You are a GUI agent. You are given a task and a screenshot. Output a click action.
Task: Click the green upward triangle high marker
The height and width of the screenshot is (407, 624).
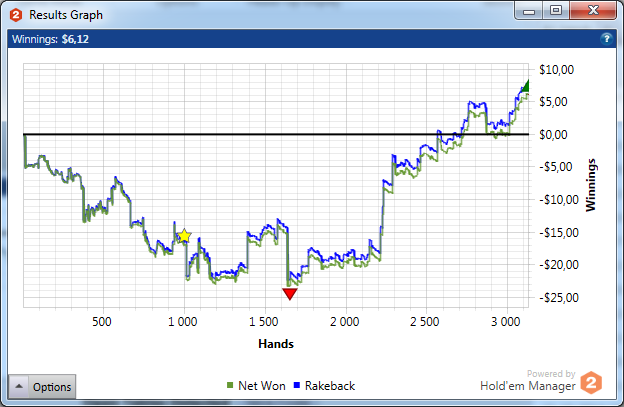coord(525,86)
